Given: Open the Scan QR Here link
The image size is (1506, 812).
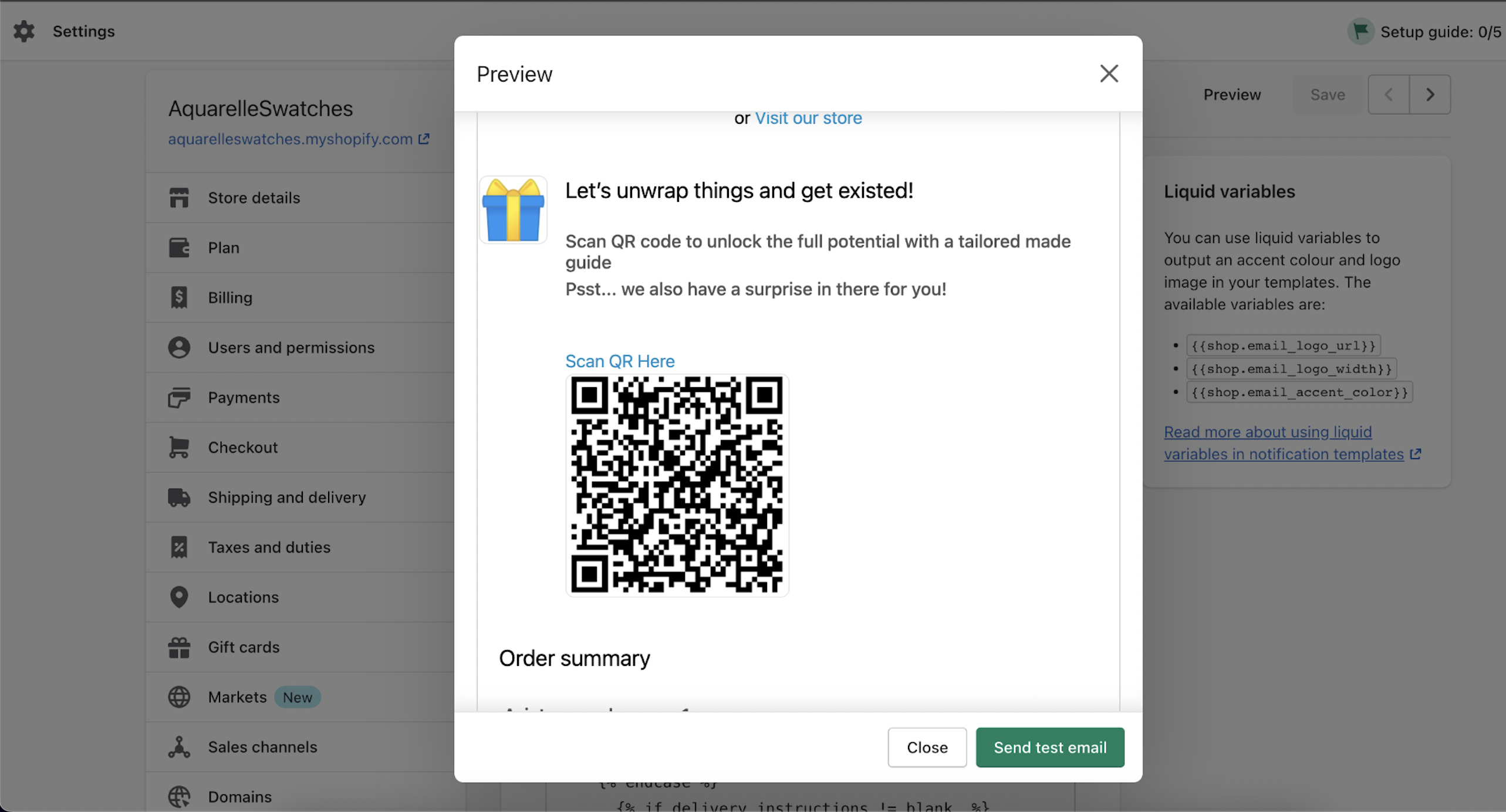Looking at the screenshot, I should (620, 361).
